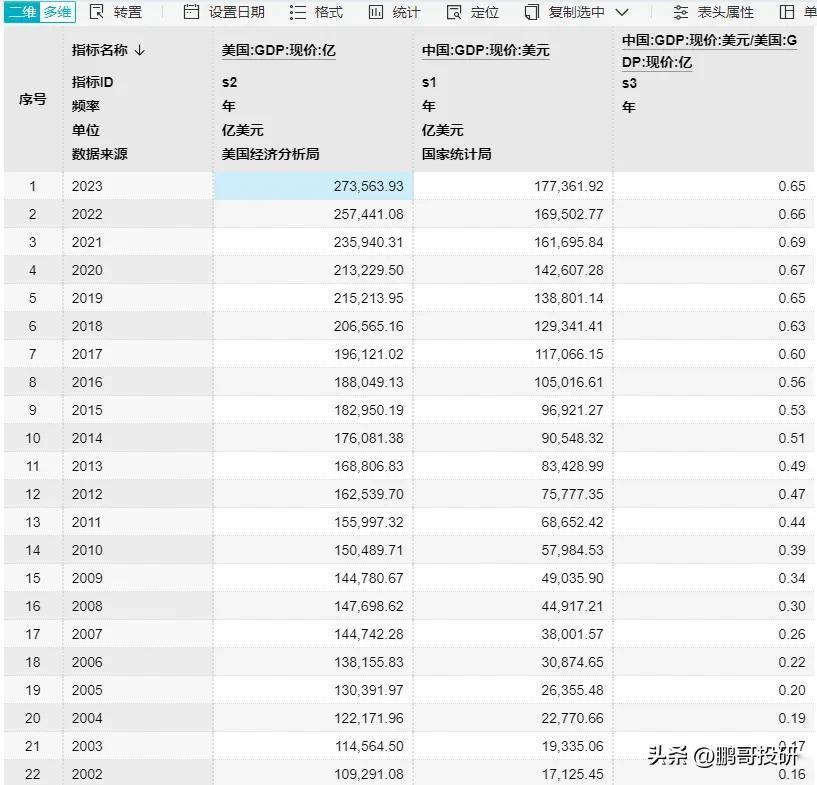Toggle sort arrow next to 指标名称

(x=139, y=50)
